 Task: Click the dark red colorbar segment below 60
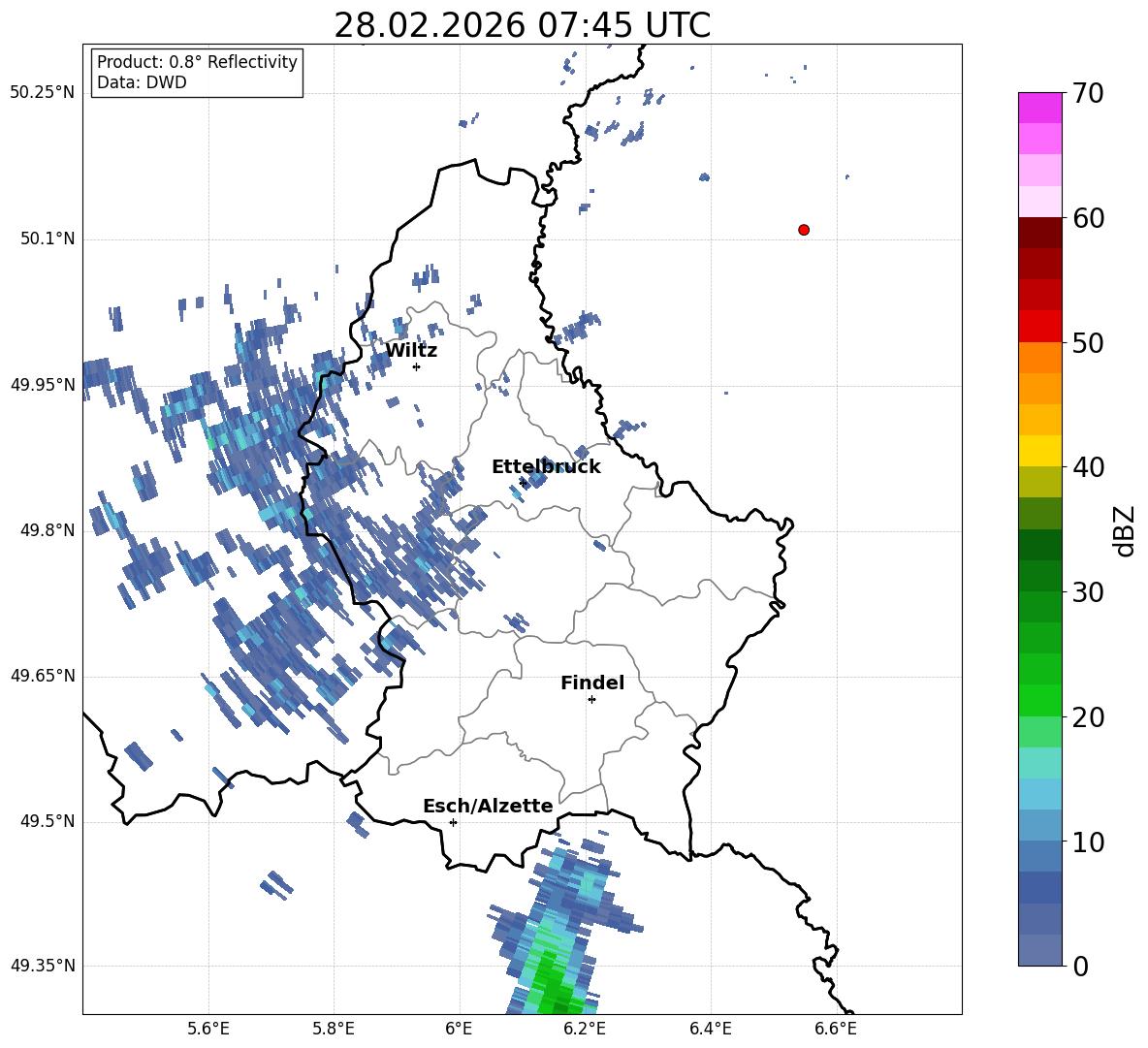(1039, 233)
